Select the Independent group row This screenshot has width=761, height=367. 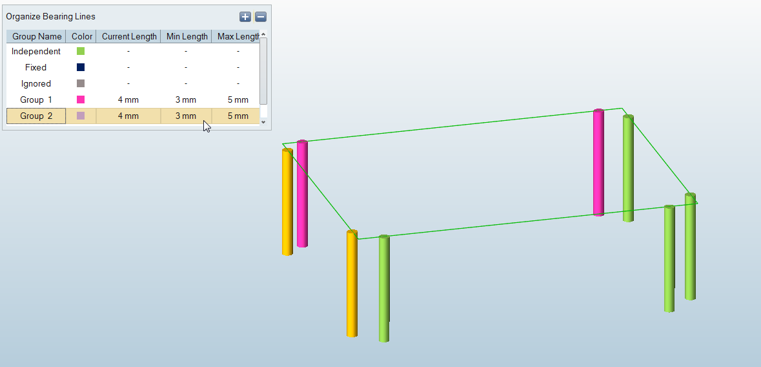coord(133,51)
